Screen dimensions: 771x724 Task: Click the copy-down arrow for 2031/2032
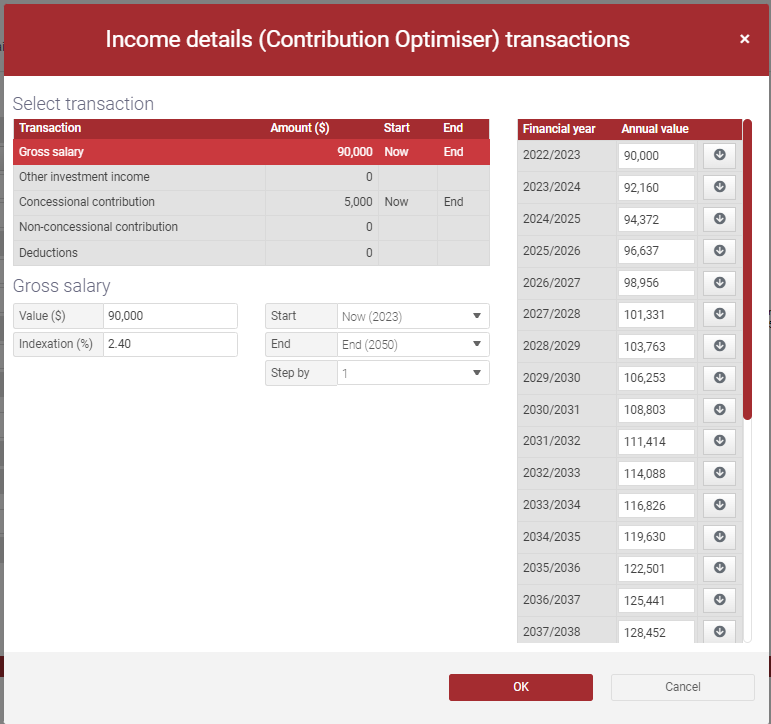pyautogui.click(x=719, y=441)
